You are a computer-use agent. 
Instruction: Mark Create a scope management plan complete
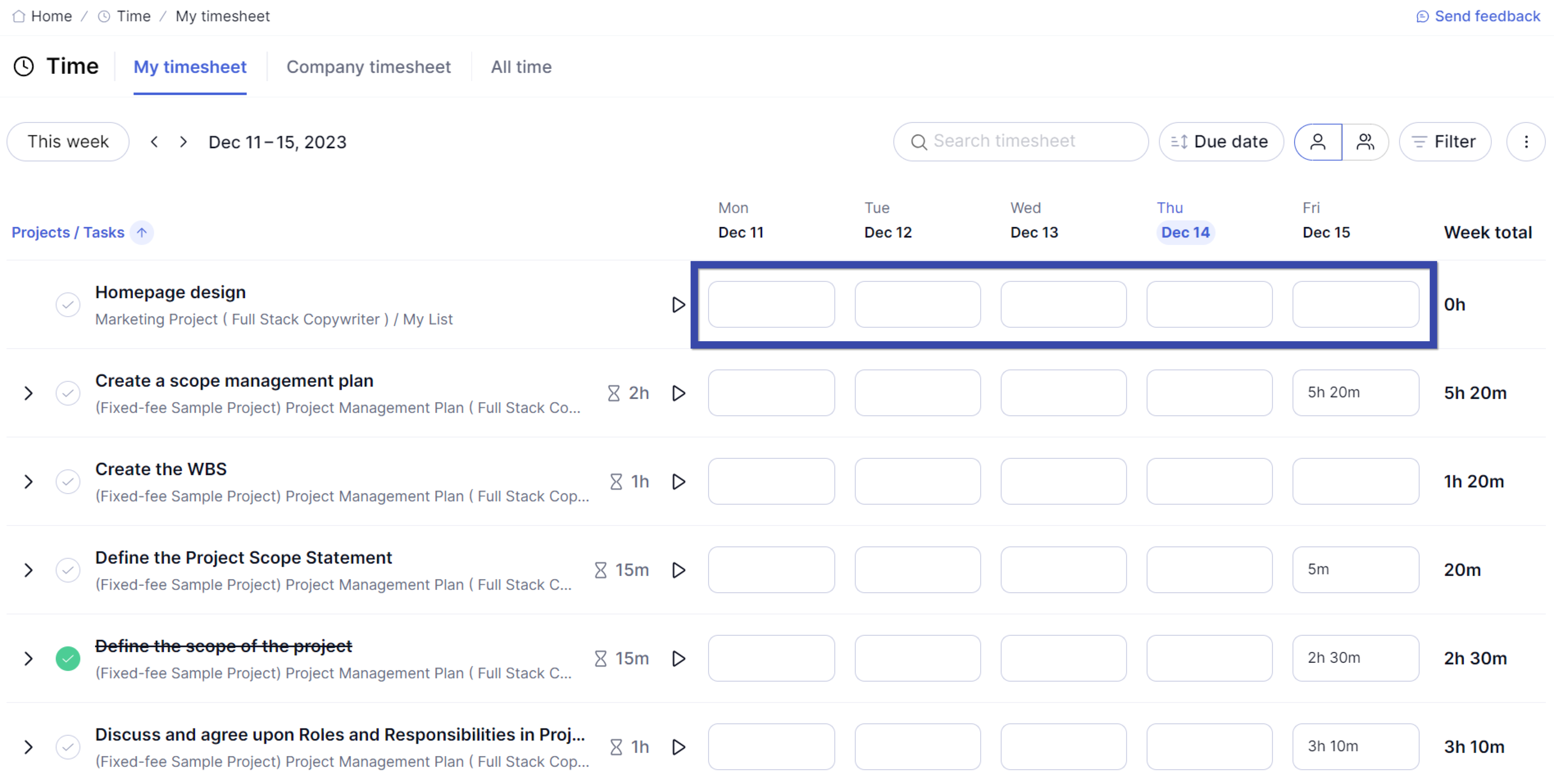68,393
